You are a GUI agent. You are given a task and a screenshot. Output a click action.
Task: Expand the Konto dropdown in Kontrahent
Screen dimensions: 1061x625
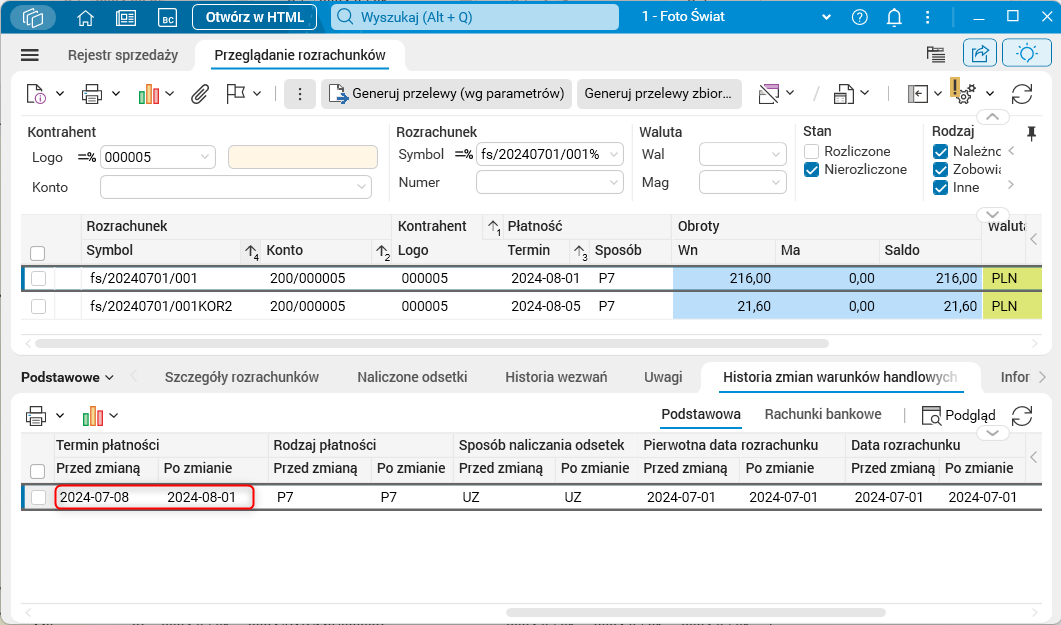pyautogui.click(x=362, y=186)
